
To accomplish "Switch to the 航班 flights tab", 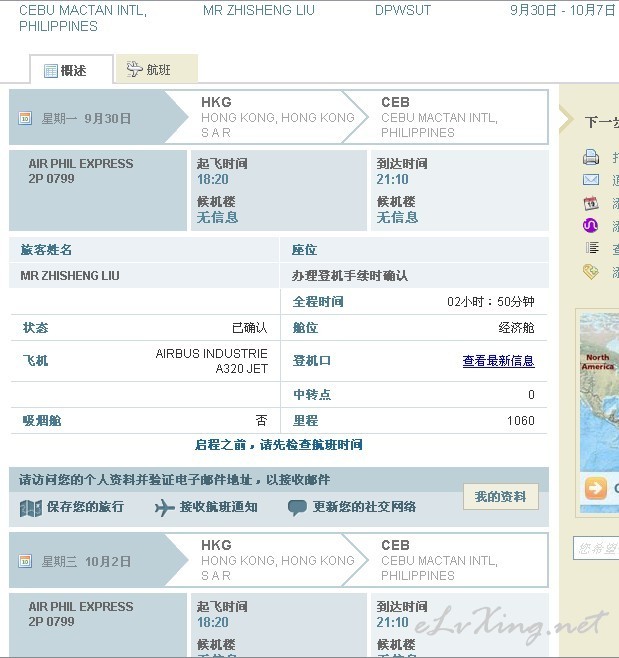I will [x=157, y=69].
